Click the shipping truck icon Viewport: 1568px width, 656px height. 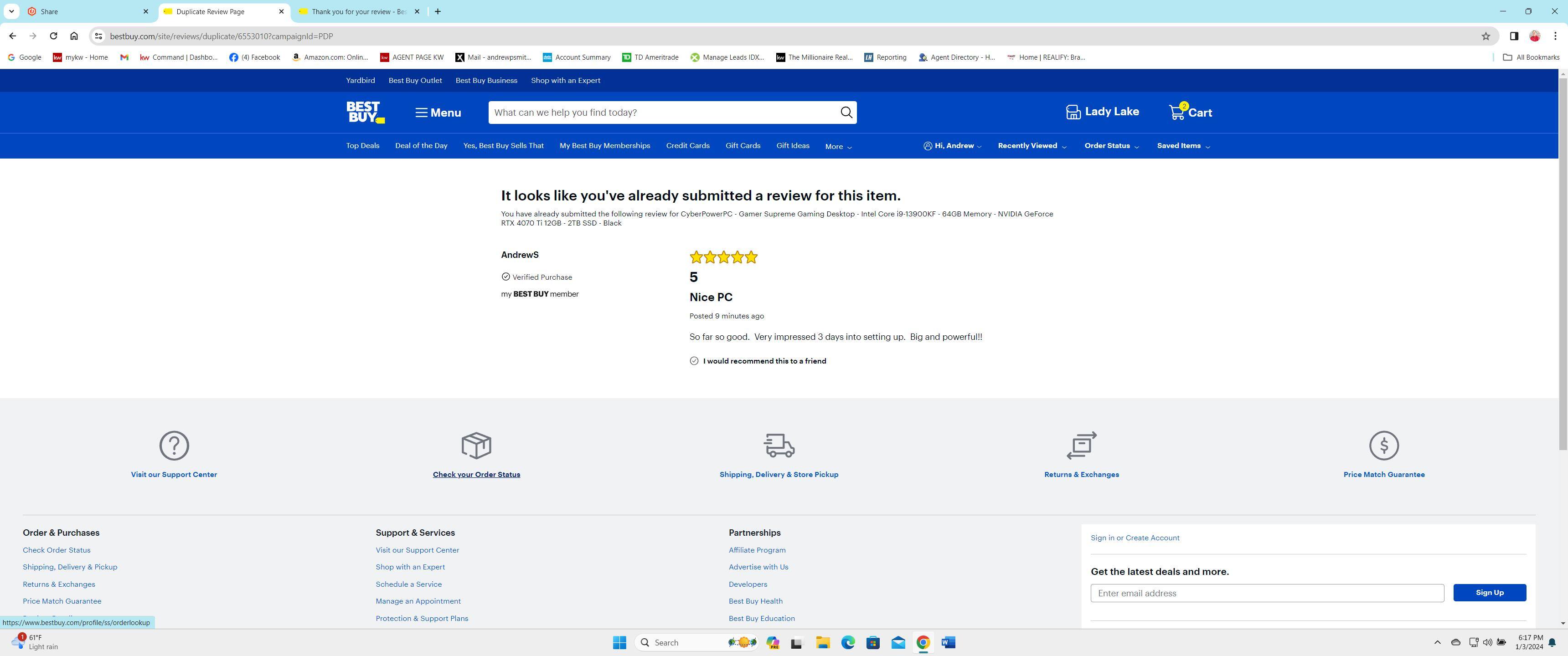tap(779, 446)
